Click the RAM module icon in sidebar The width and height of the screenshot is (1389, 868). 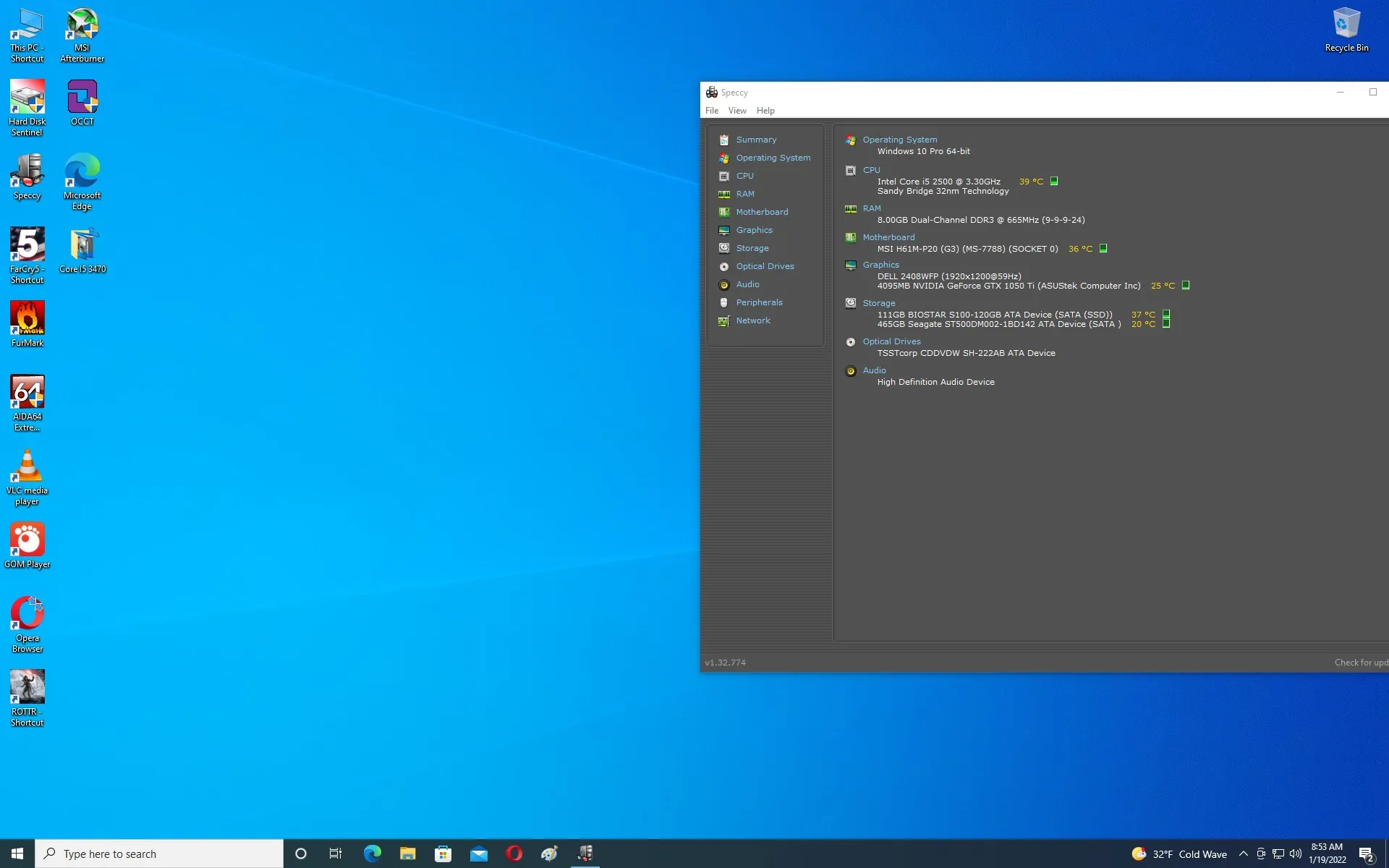723,194
